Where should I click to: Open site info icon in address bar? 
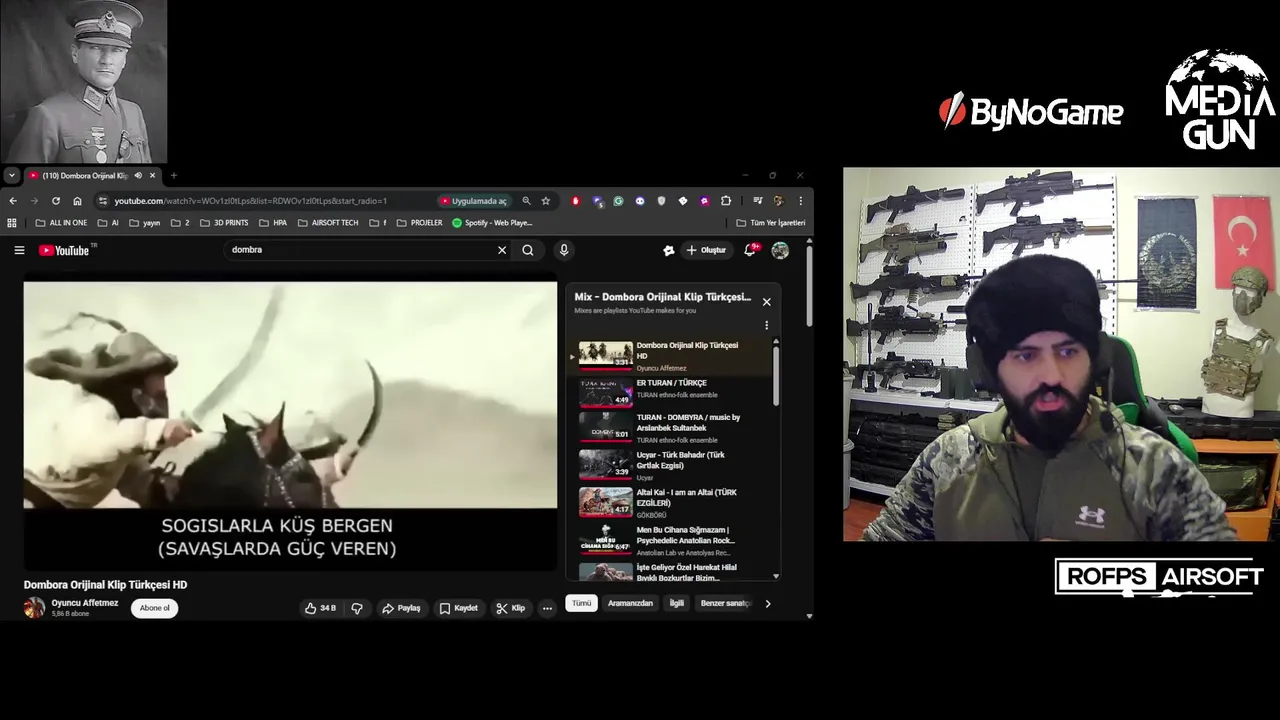103,201
